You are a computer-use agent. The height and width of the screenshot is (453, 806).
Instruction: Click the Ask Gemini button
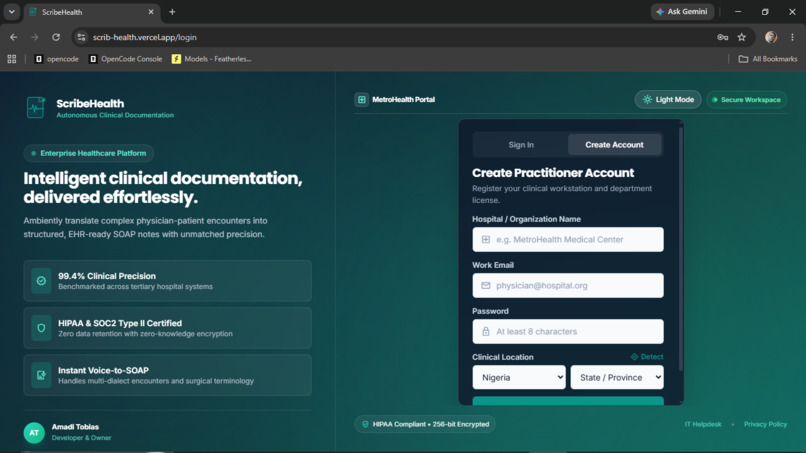682,12
